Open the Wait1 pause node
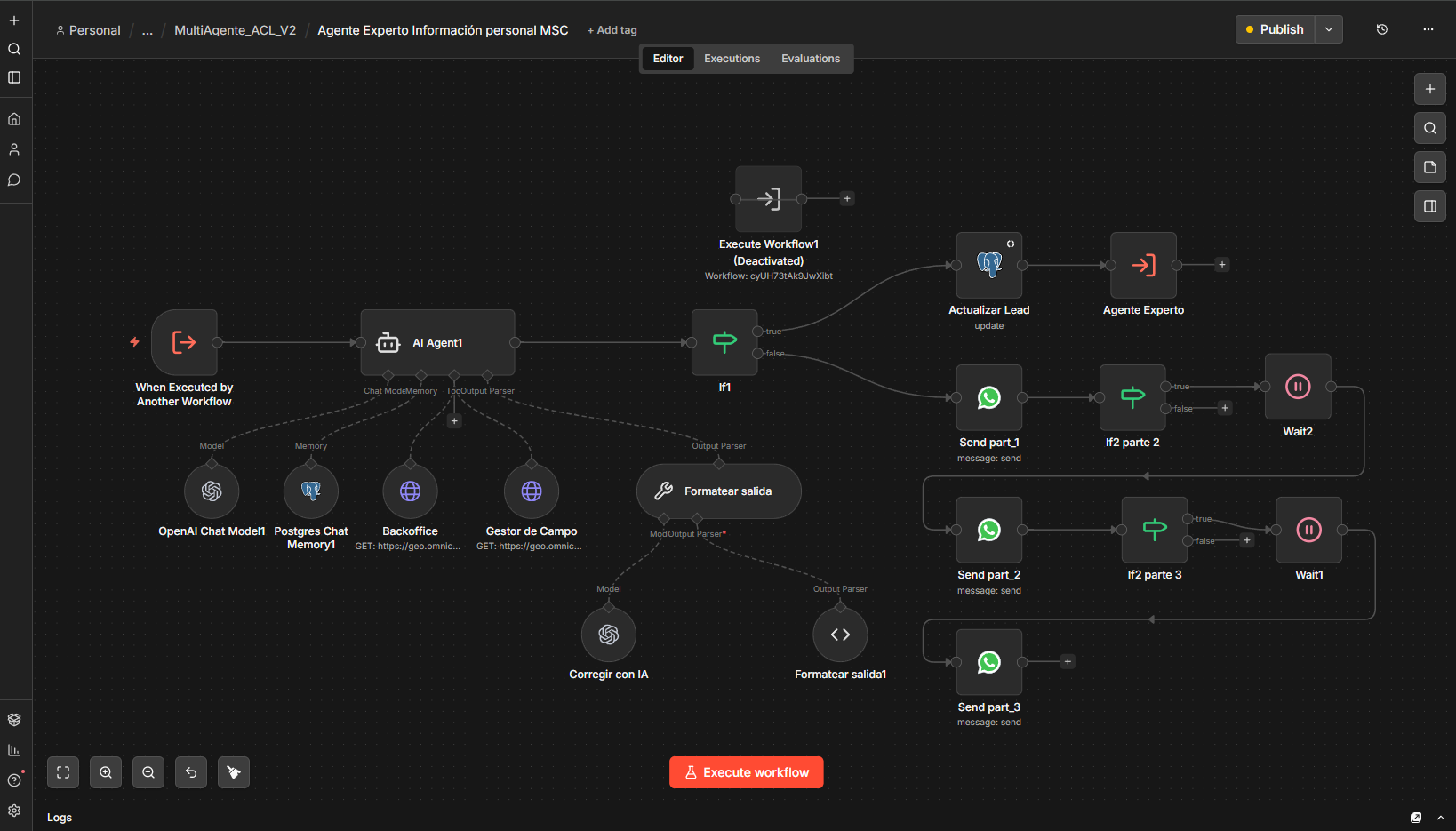The height and width of the screenshot is (831, 1456). click(1309, 530)
